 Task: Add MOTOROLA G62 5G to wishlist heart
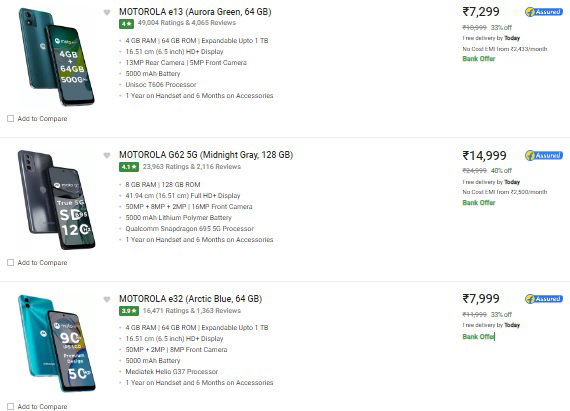pyautogui.click(x=107, y=156)
